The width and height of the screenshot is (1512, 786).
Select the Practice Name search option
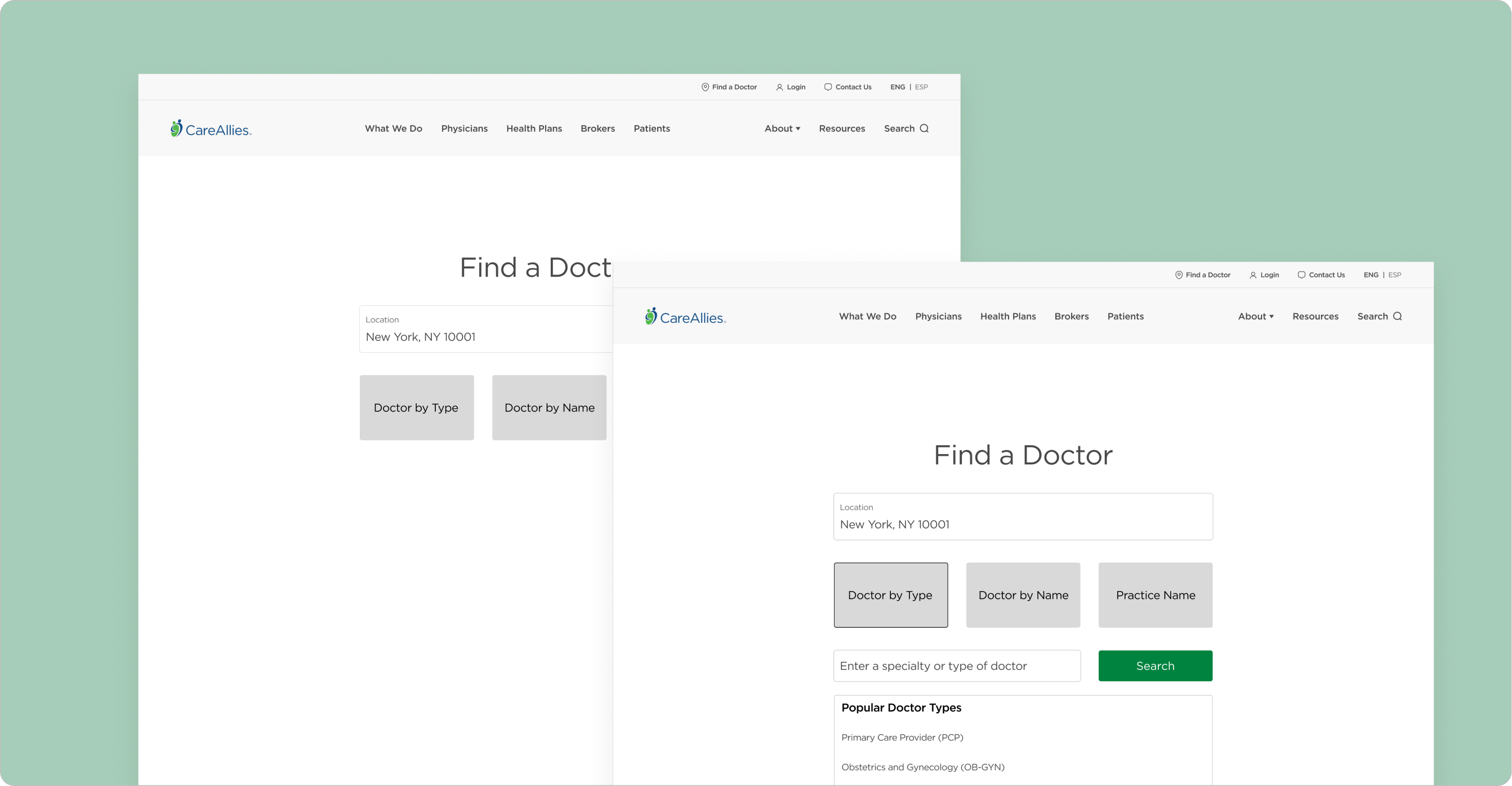pyautogui.click(x=1155, y=595)
